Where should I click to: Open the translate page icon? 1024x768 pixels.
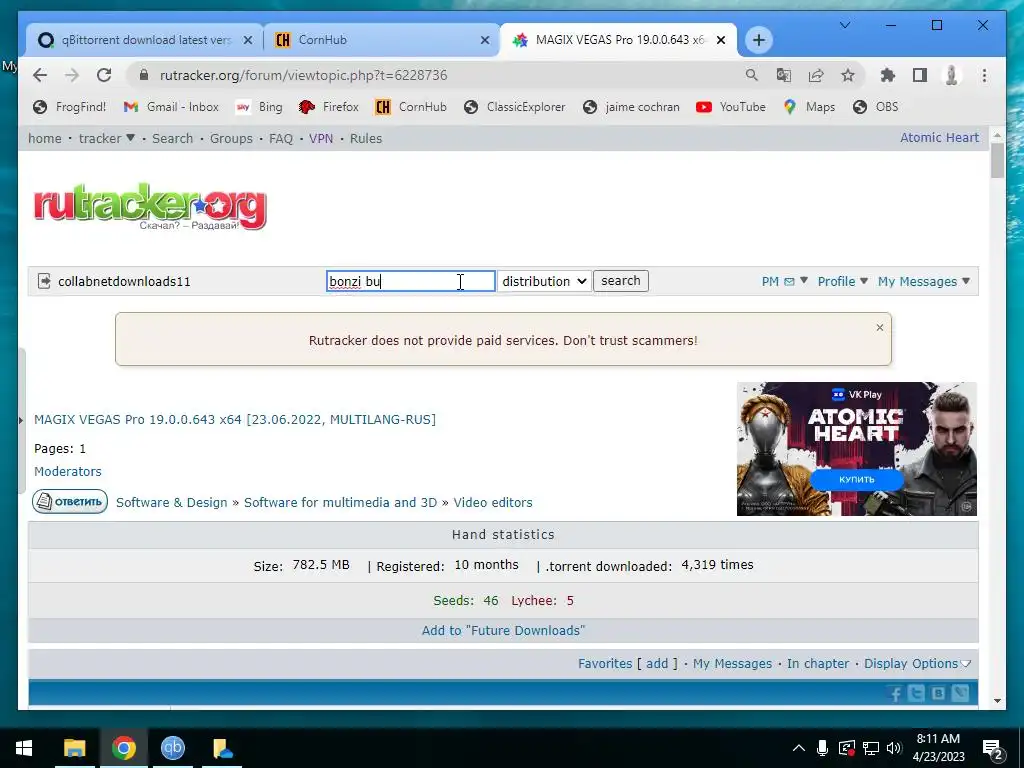(784, 75)
